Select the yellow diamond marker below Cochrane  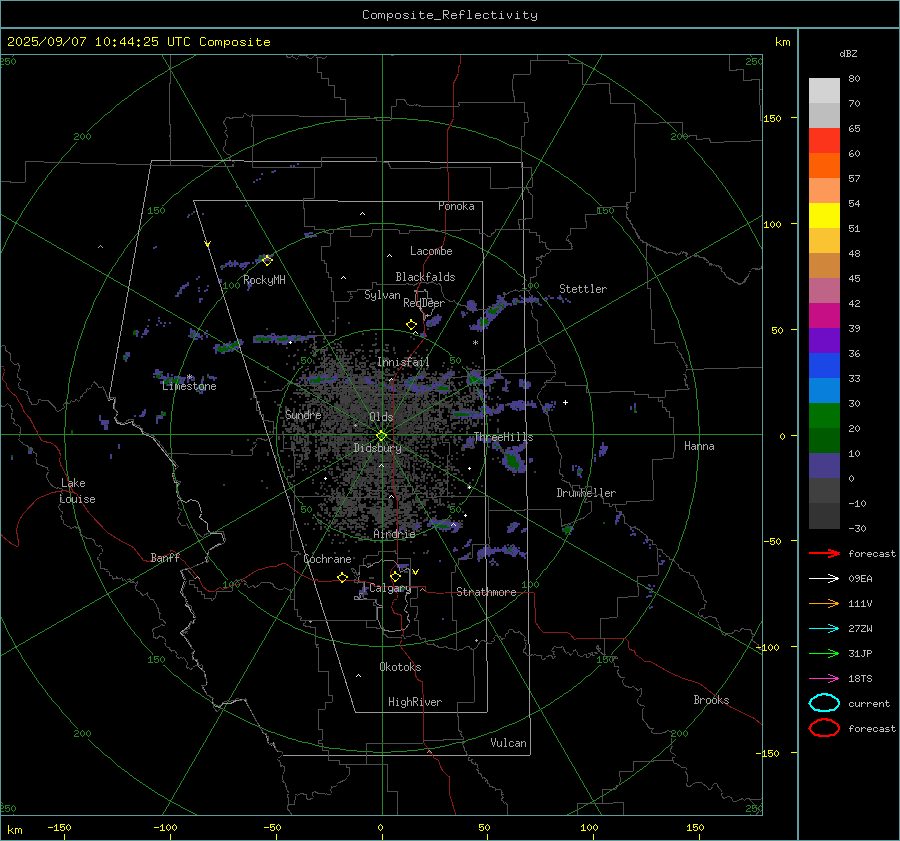pos(343,577)
